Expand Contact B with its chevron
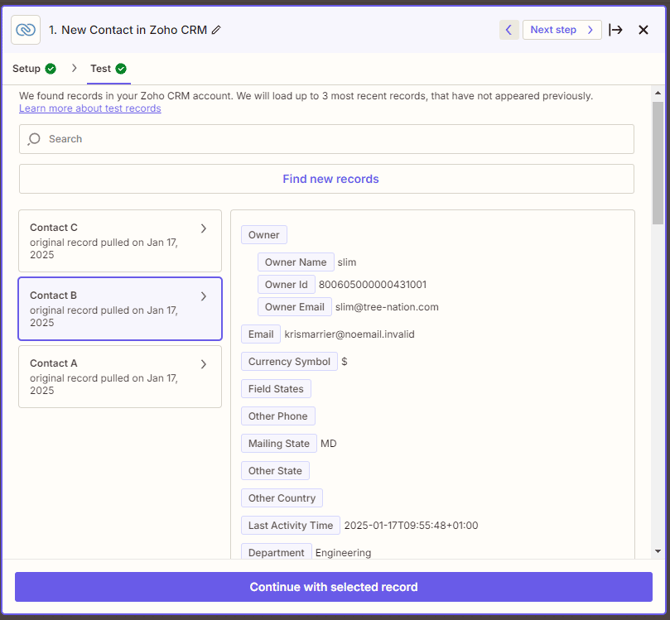The width and height of the screenshot is (670, 620). point(204,297)
